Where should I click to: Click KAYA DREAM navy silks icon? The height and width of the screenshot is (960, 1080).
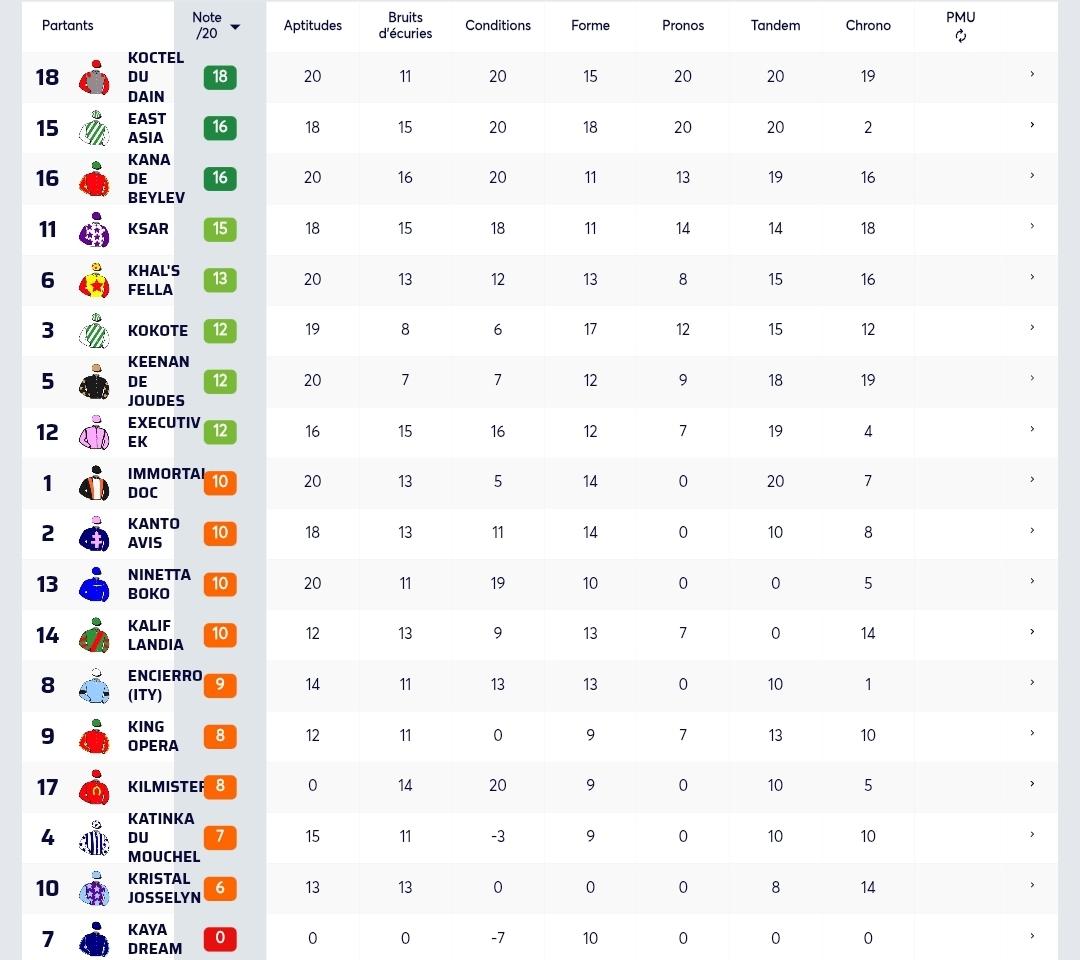(94, 939)
